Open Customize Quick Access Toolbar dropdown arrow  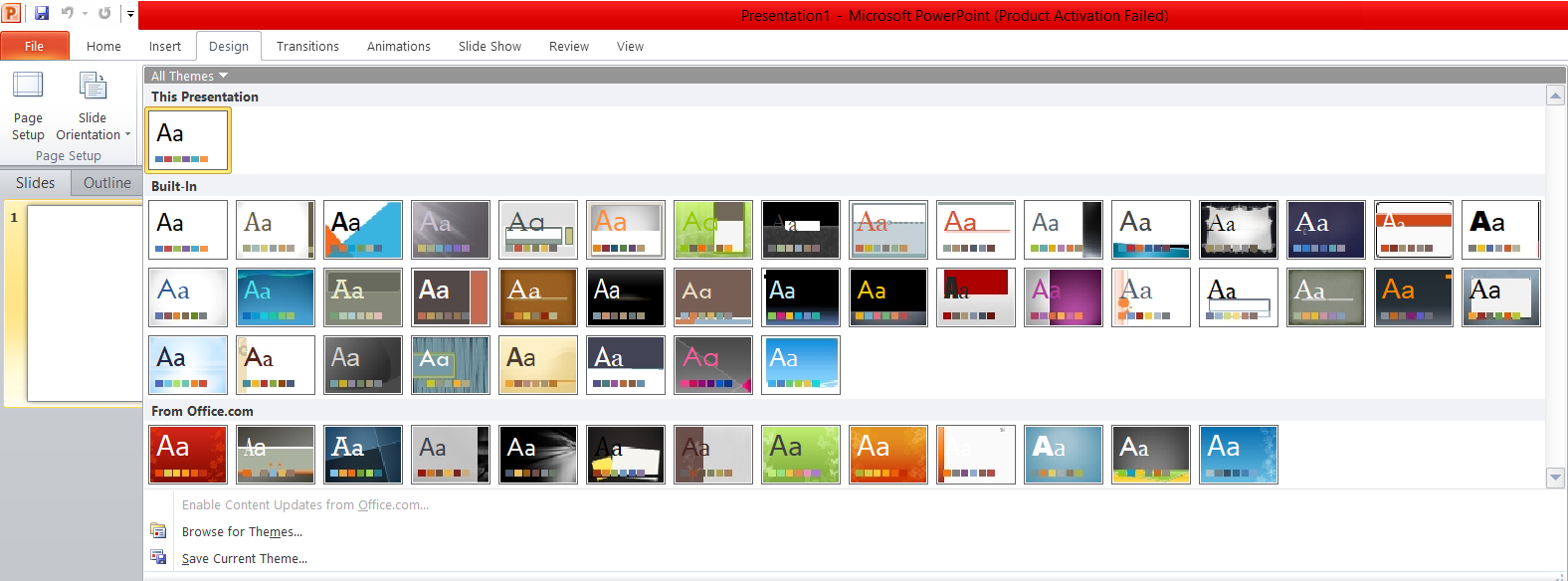(x=130, y=14)
